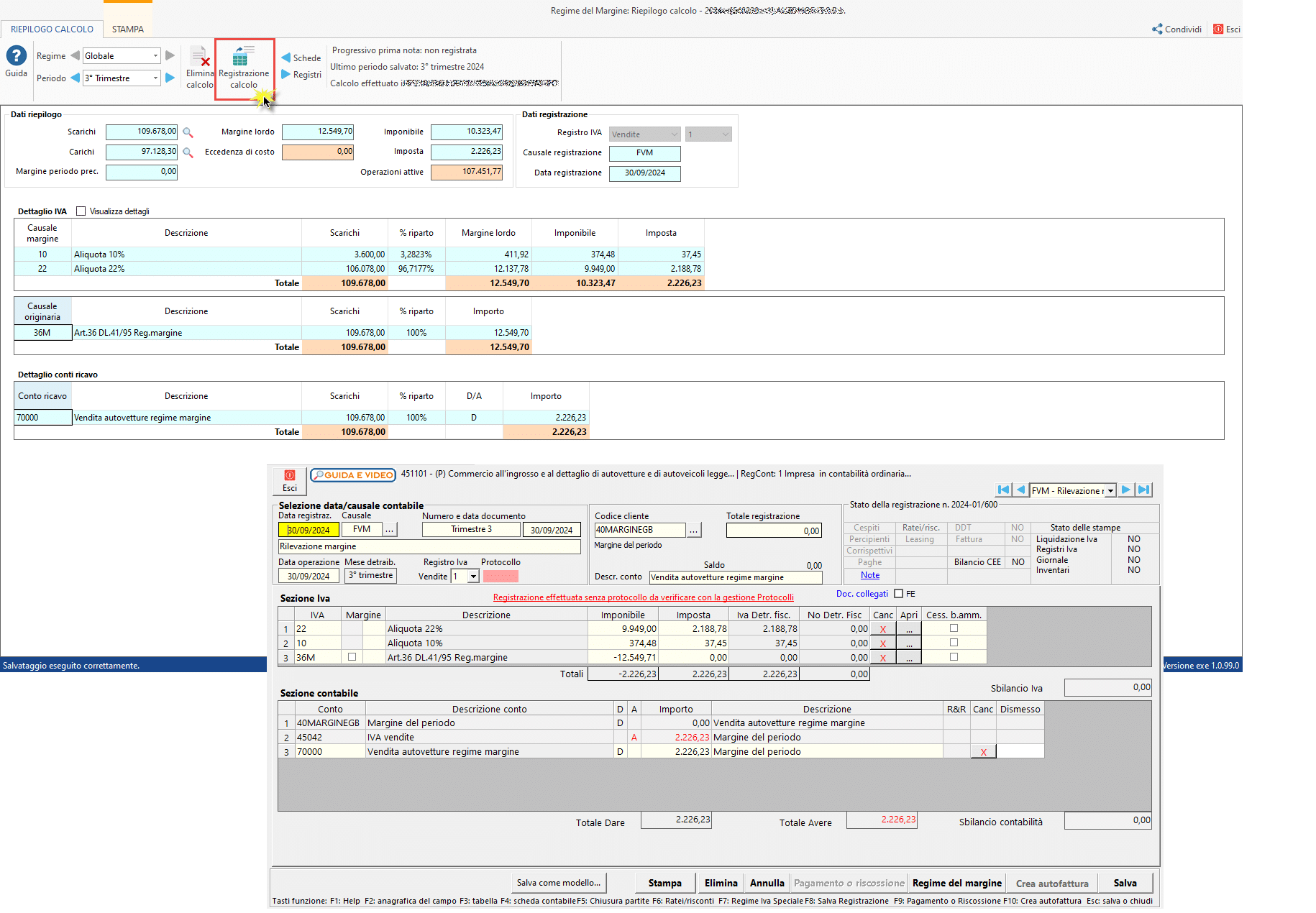Toggle Cess. b.amm. checkbox for Aliquota 22%
This screenshot has height=913, width=1316.
(x=954, y=628)
